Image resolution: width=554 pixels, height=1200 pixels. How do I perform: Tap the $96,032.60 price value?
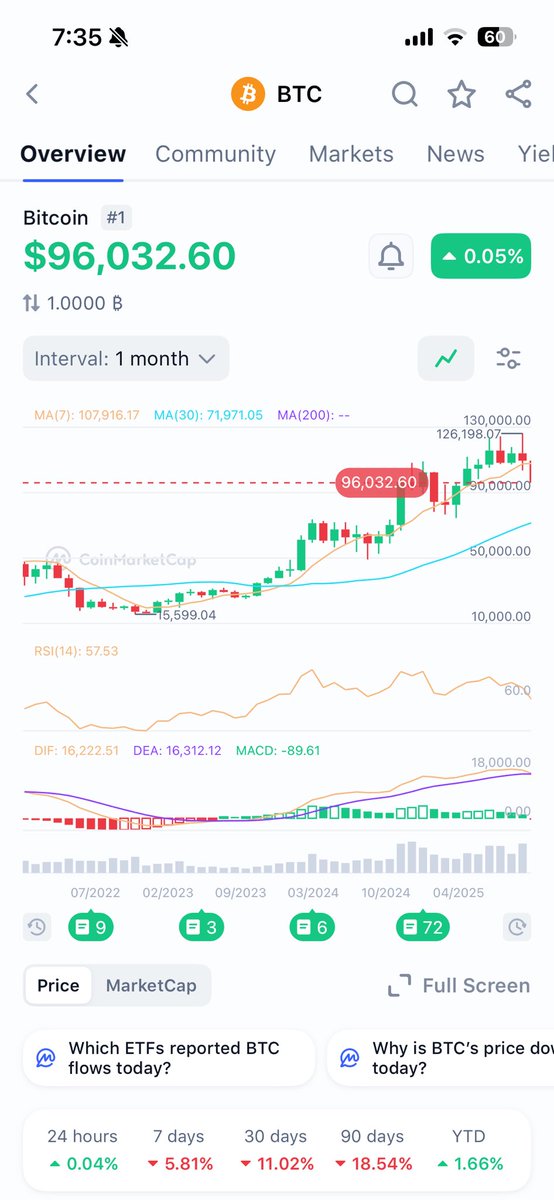129,256
